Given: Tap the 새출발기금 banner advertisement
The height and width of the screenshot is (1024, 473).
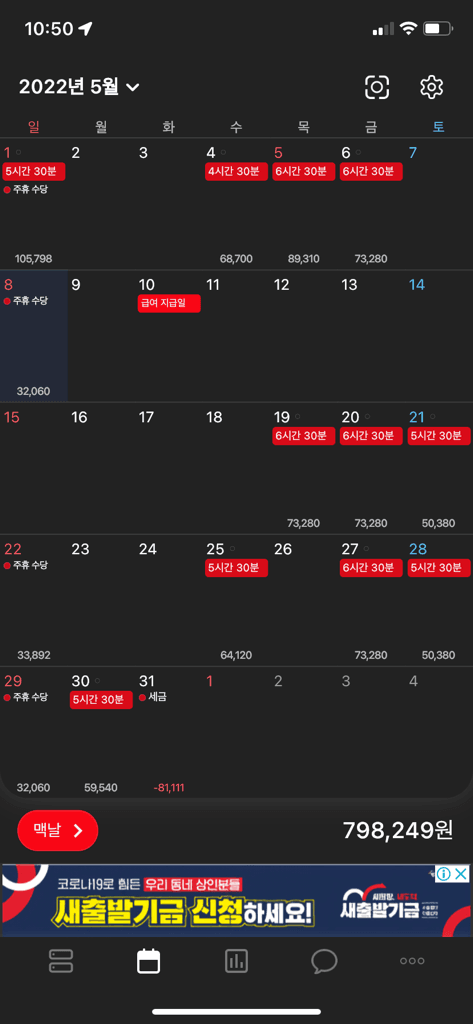Looking at the screenshot, I should (236, 901).
